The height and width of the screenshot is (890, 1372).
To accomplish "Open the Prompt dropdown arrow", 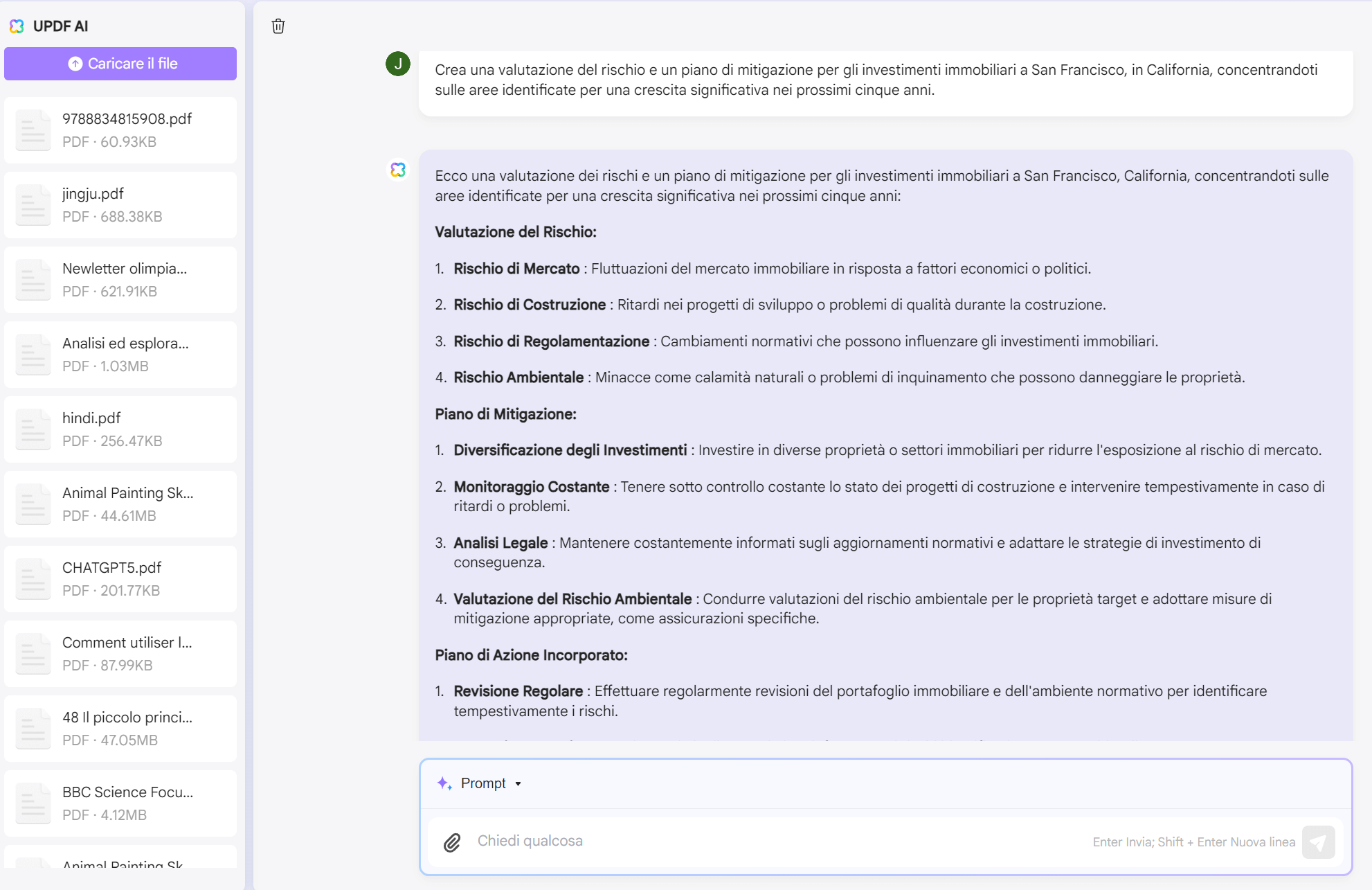I will (518, 784).
